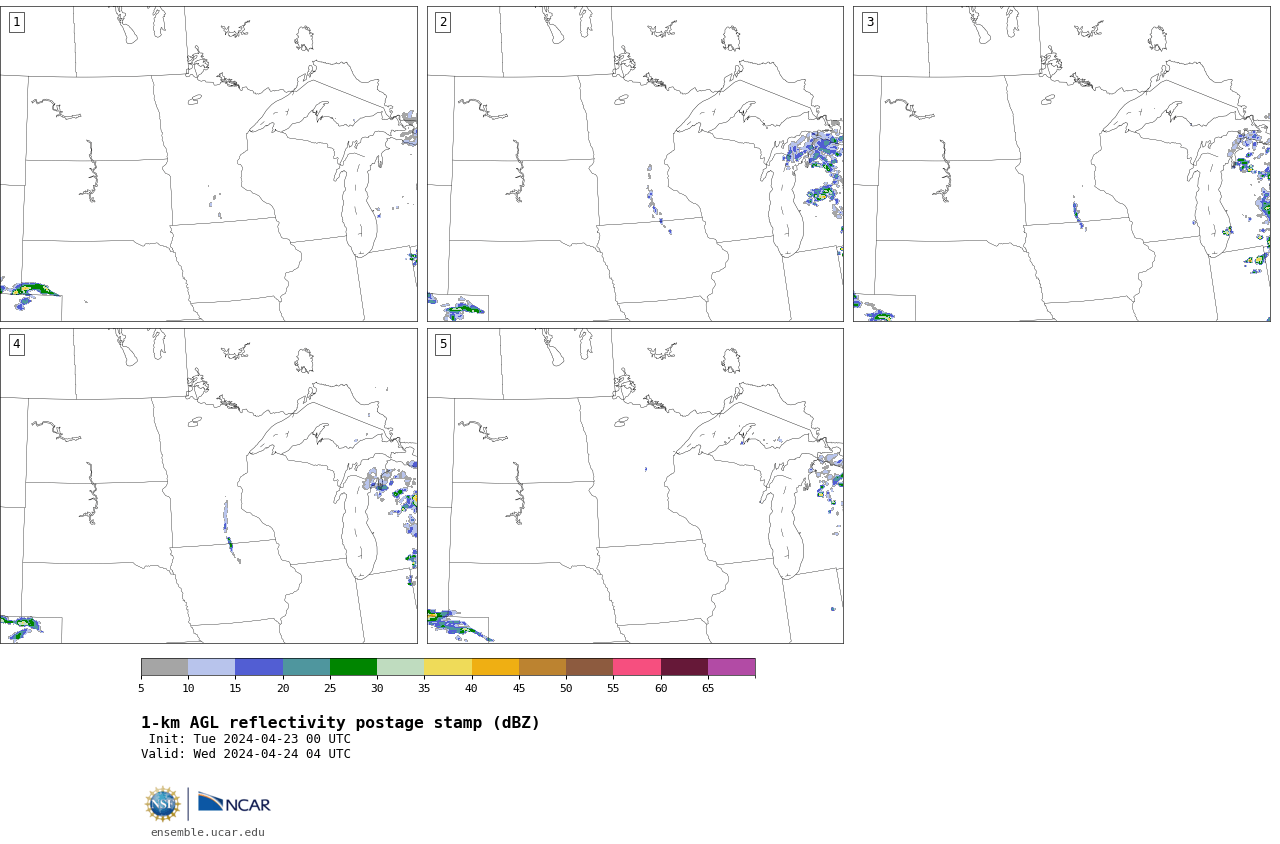Image resolution: width=1280 pixels, height=844 pixels.
Task: Click the reflectivity postage stamp title
Action: 340,722
